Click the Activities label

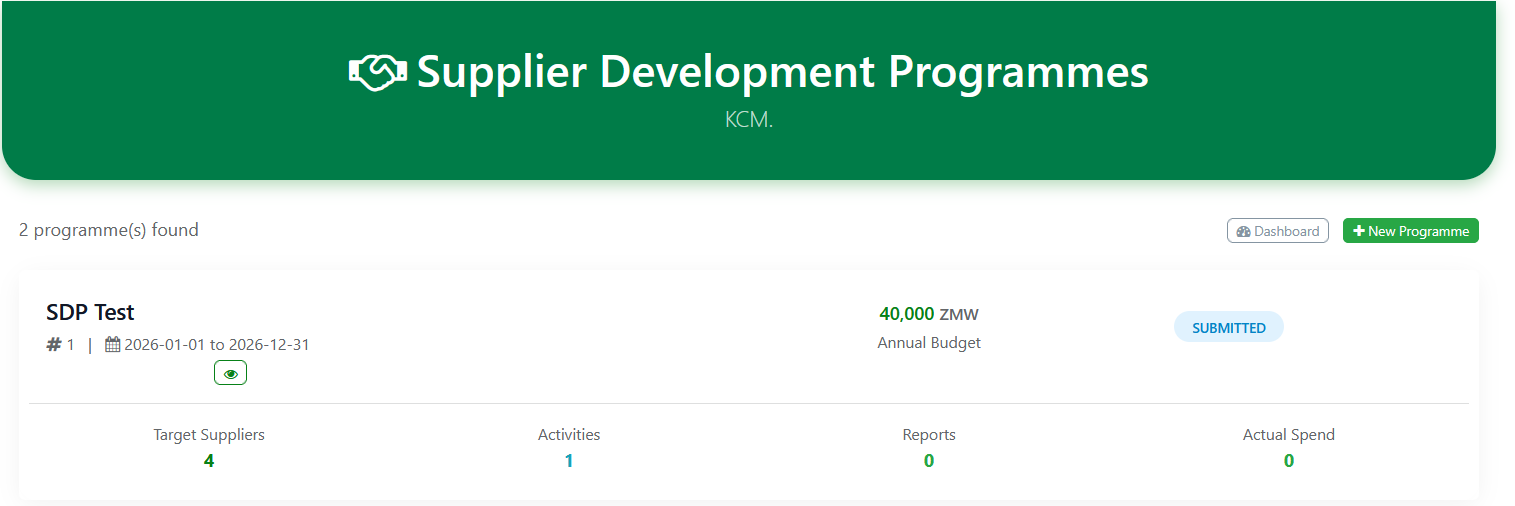click(x=569, y=435)
